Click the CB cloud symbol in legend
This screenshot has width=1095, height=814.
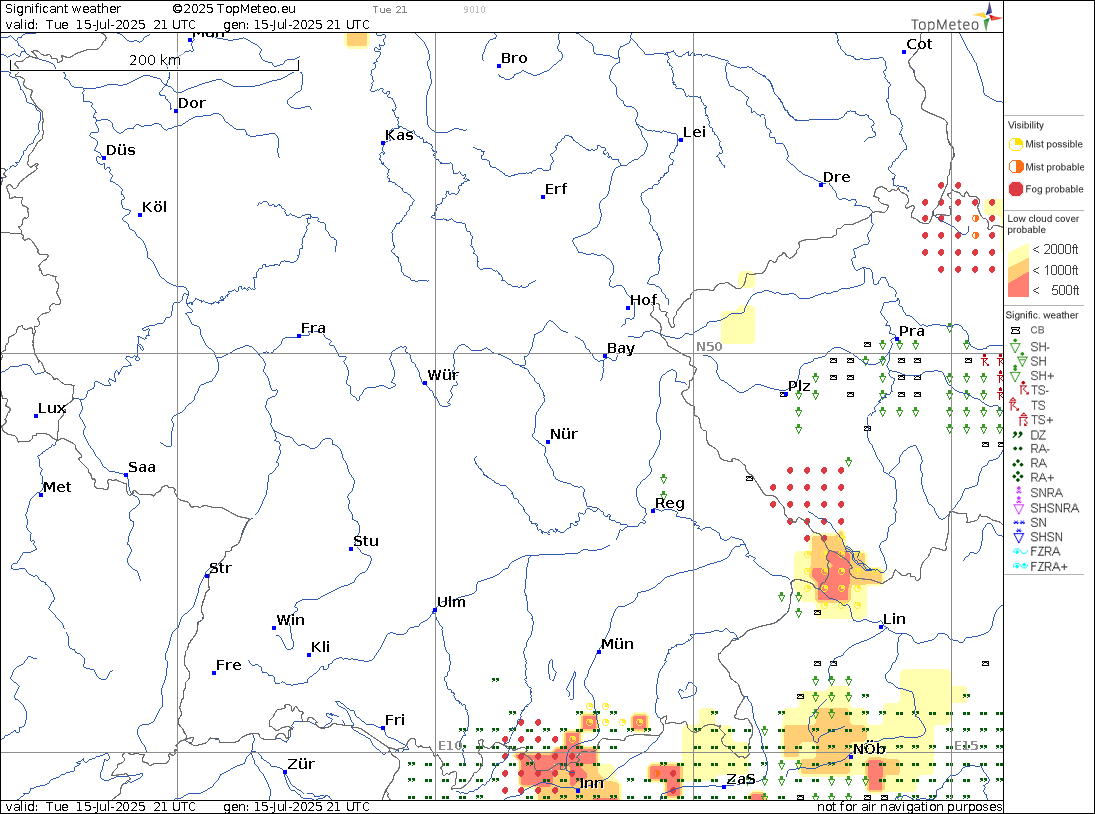[x=1016, y=330]
